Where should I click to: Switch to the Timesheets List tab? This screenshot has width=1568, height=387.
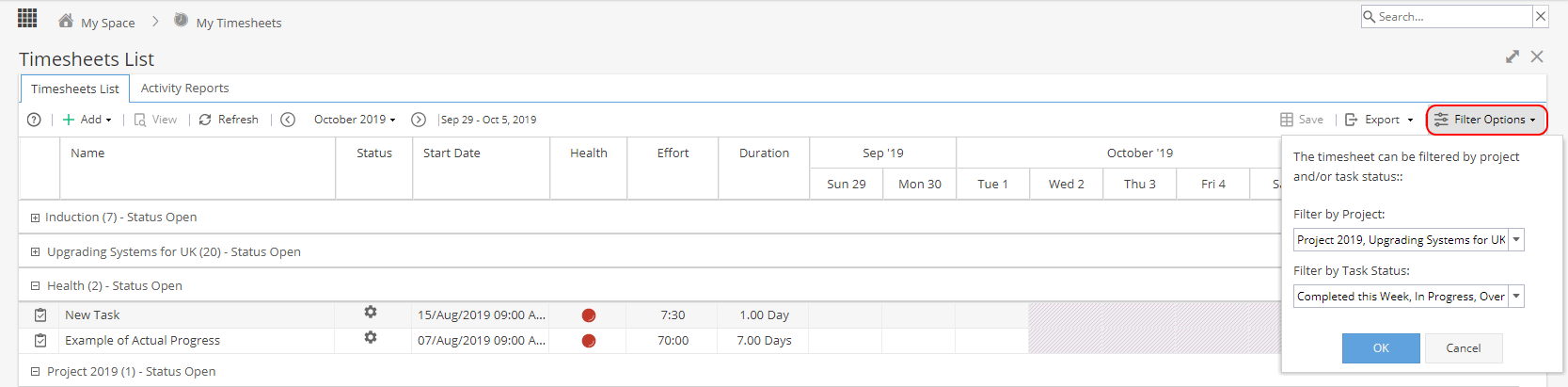point(75,89)
